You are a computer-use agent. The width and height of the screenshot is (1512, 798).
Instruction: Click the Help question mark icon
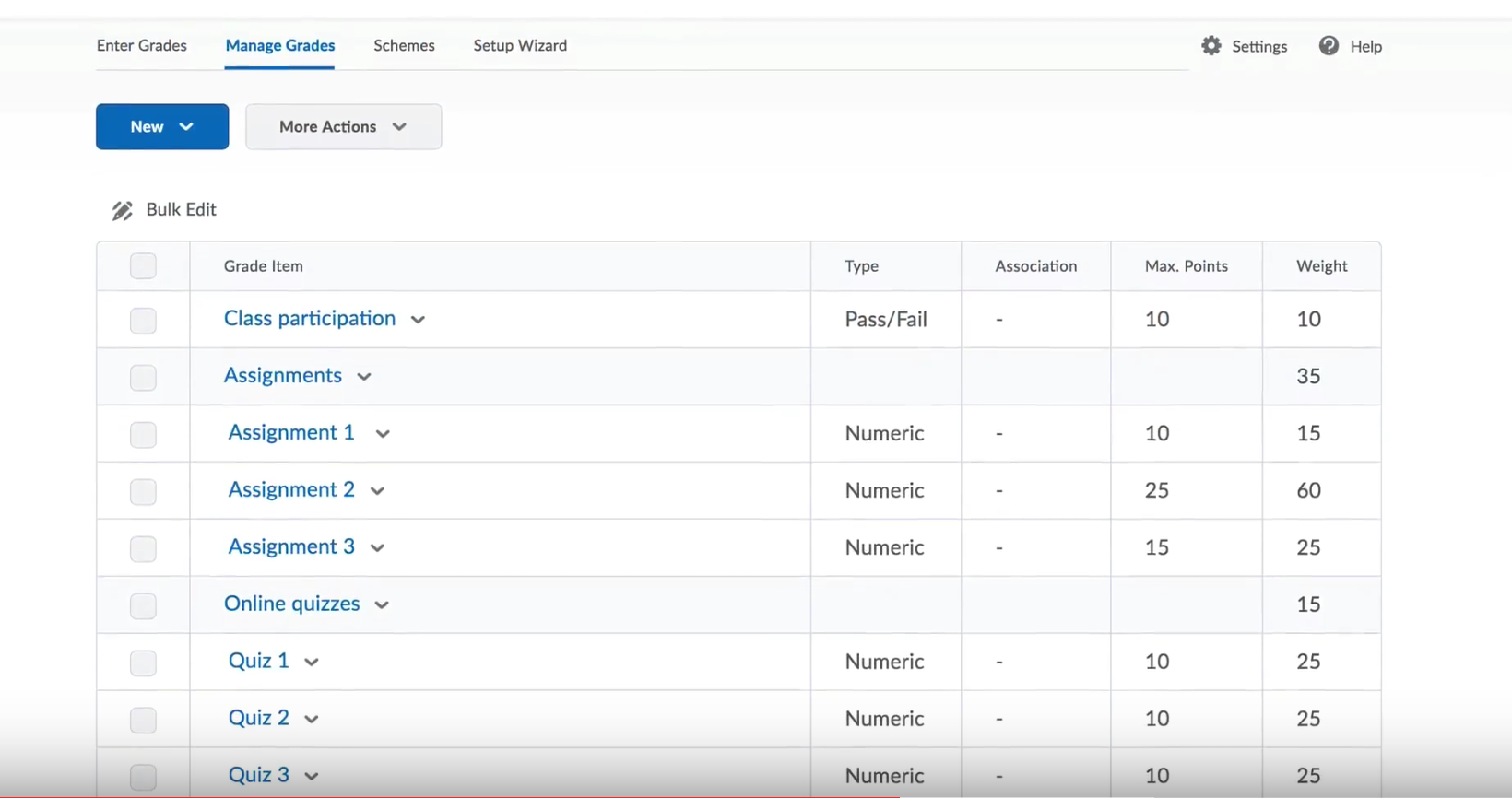tap(1329, 46)
